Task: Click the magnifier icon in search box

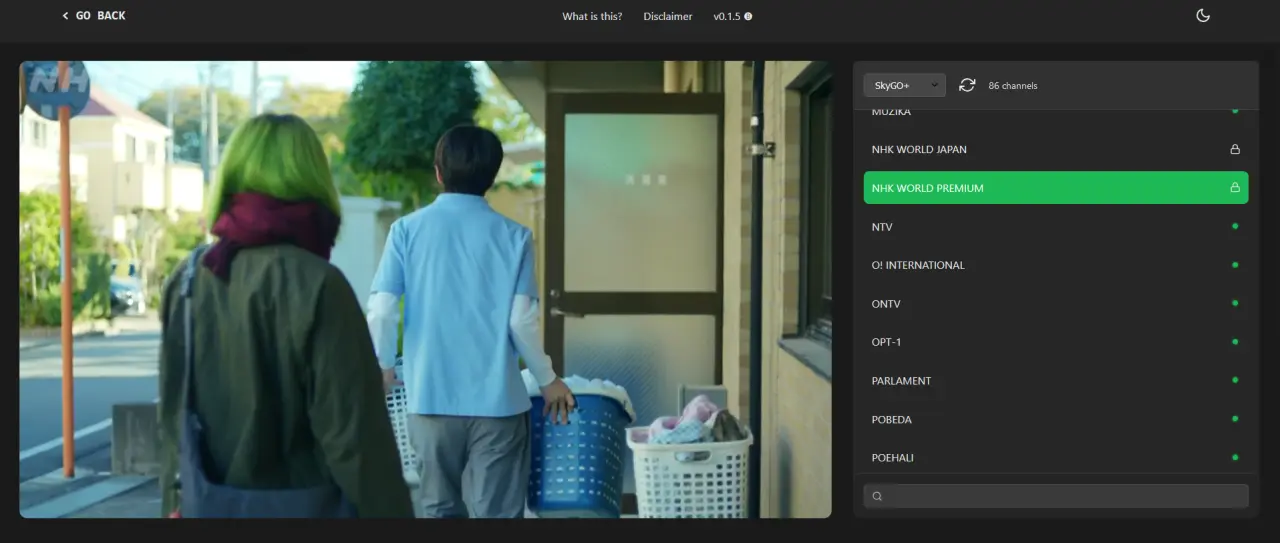Action: [x=877, y=496]
